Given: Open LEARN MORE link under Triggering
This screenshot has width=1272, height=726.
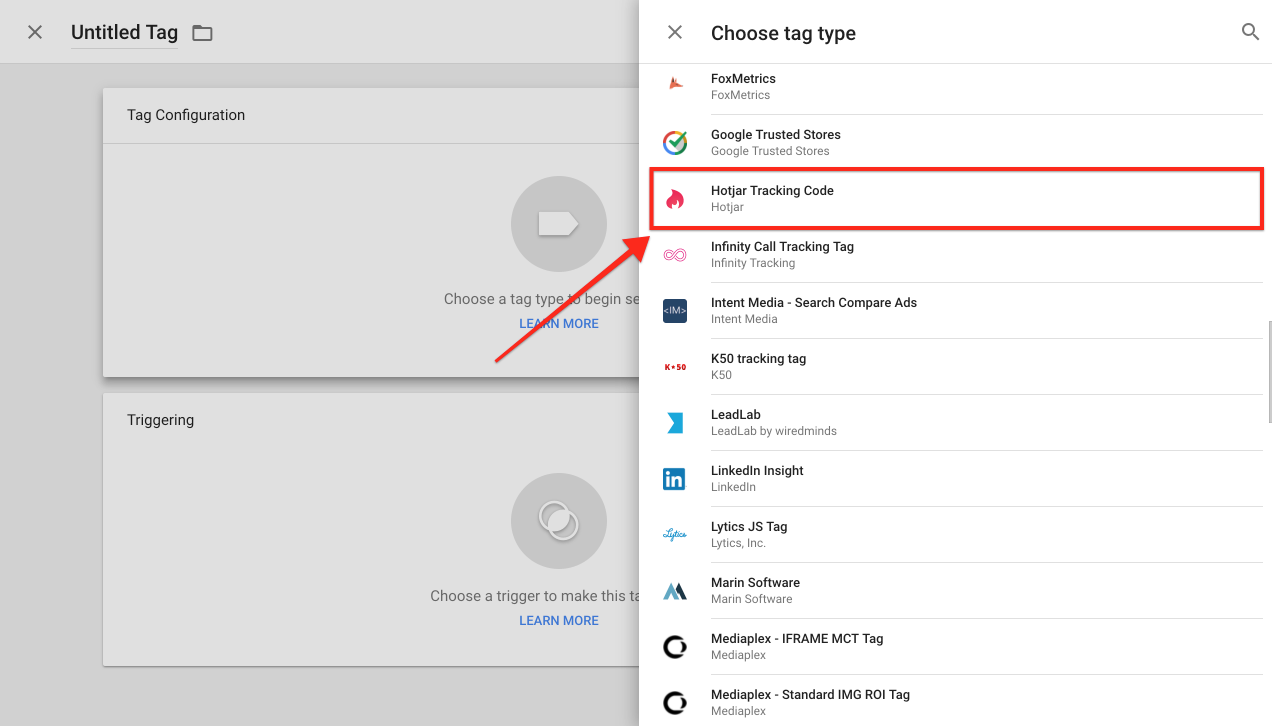Looking at the screenshot, I should click(x=559, y=621).
